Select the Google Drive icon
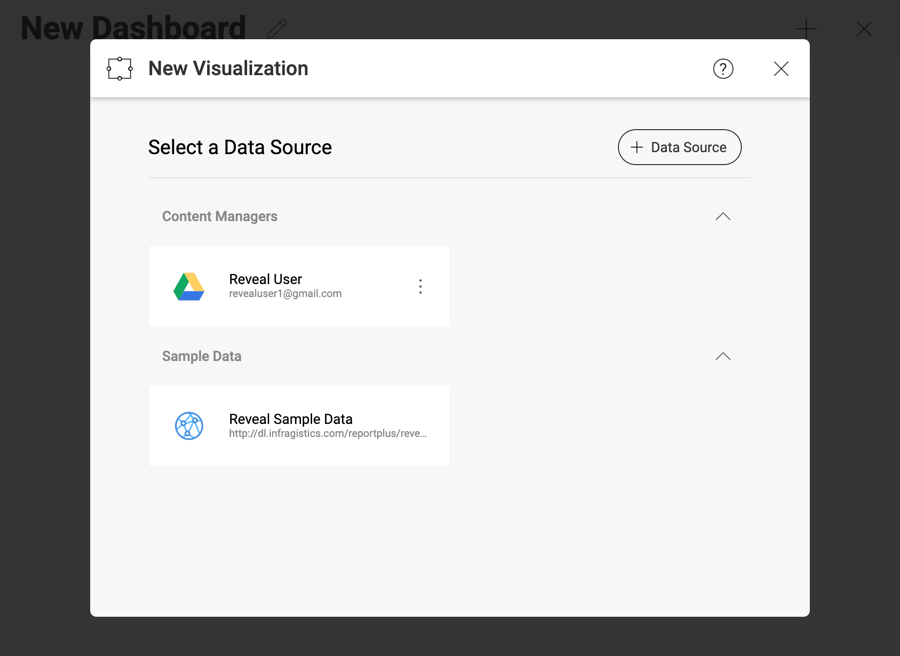This screenshot has height=656, width=900. point(189,286)
